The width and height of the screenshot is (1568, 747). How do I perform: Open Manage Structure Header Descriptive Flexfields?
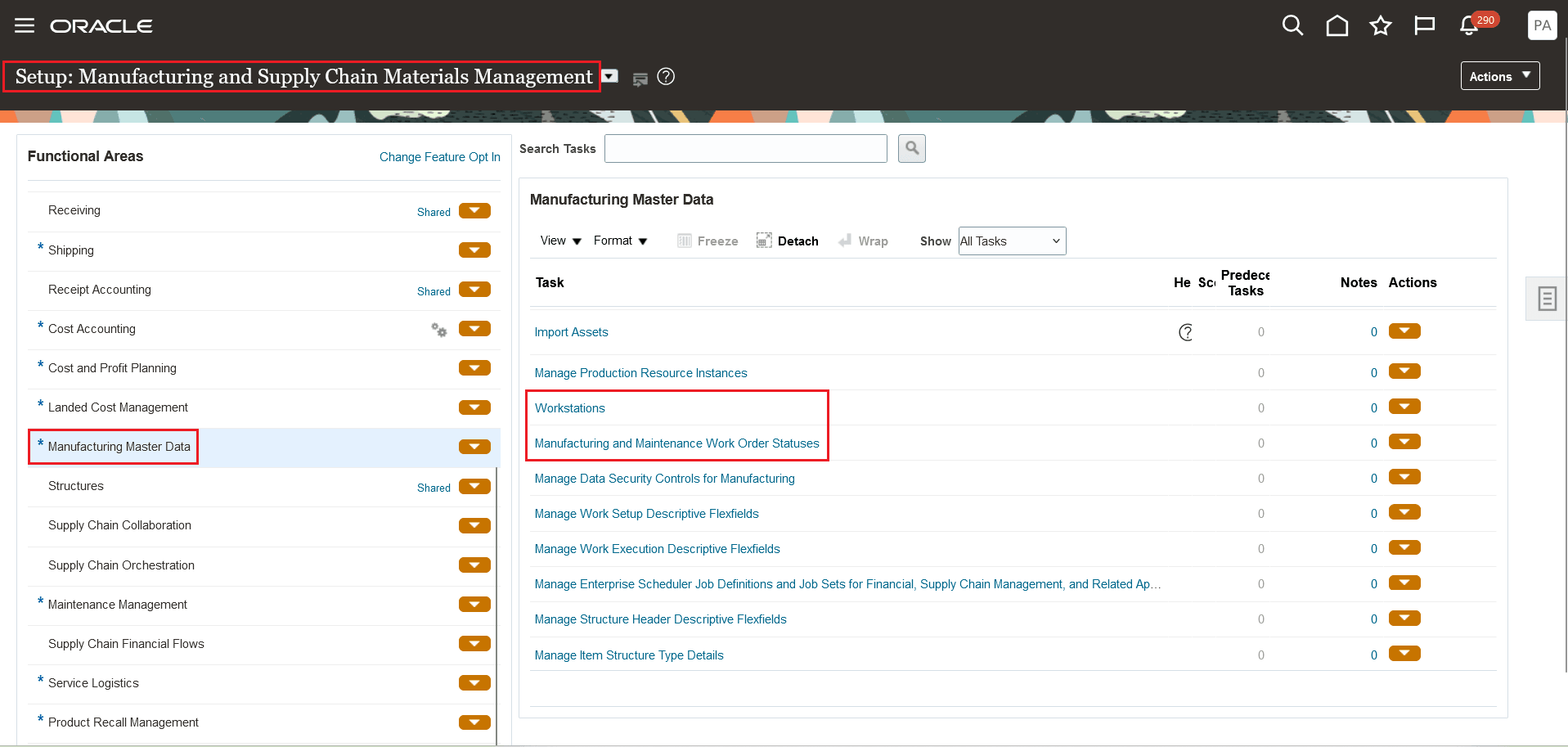[x=660, y=619]
